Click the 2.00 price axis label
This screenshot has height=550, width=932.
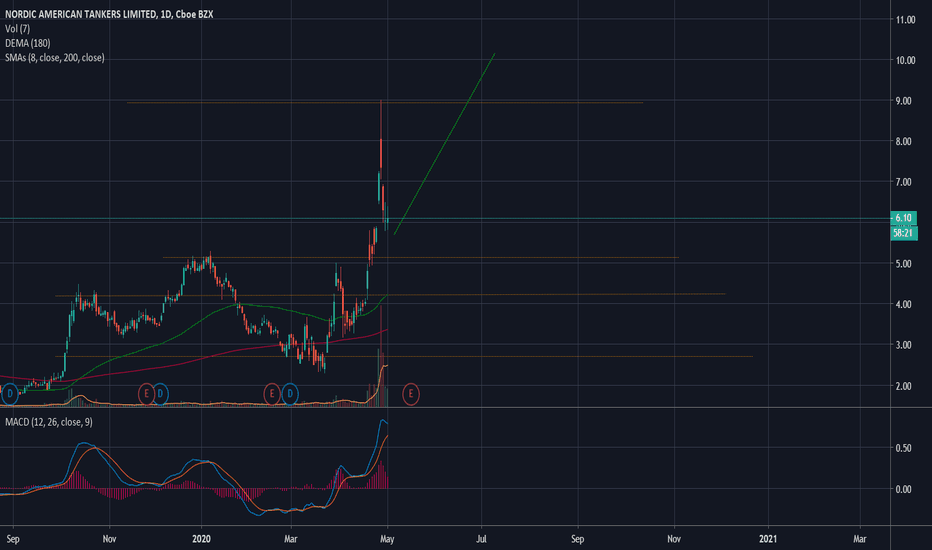[903, 386]
